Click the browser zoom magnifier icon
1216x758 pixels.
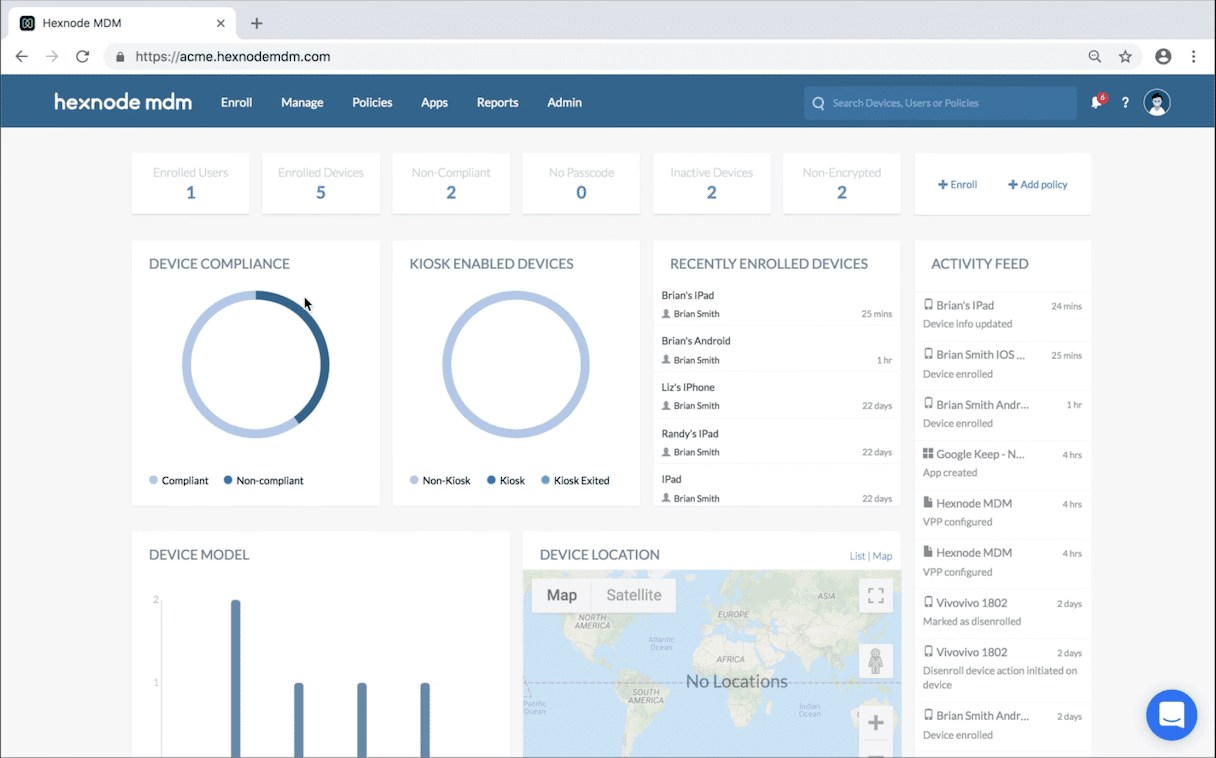coord(1095,57)
